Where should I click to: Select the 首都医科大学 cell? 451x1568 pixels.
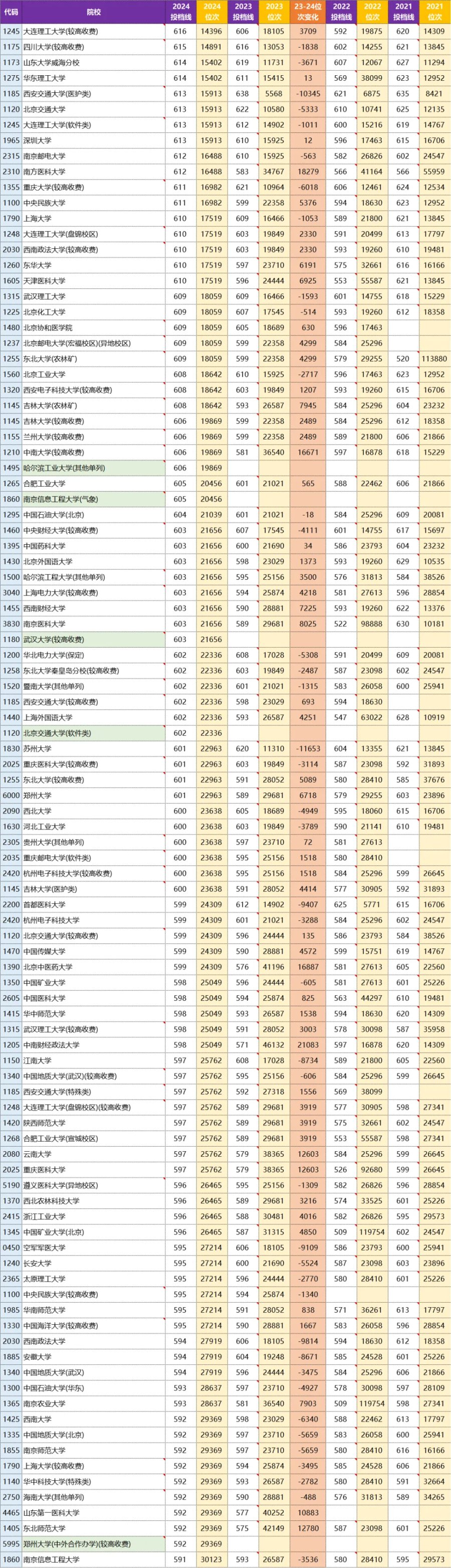(94, 904)
